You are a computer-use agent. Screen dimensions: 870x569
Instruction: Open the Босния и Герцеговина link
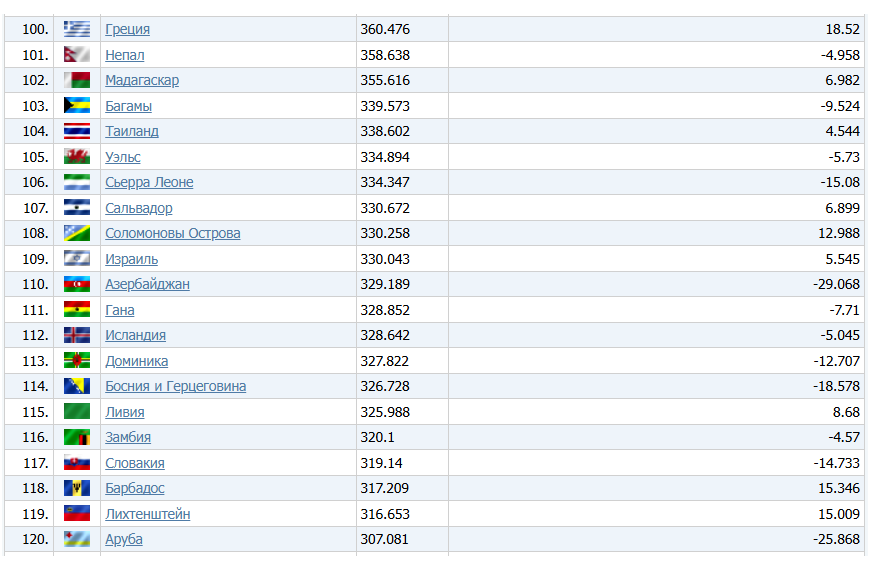(x=175, y=386)
